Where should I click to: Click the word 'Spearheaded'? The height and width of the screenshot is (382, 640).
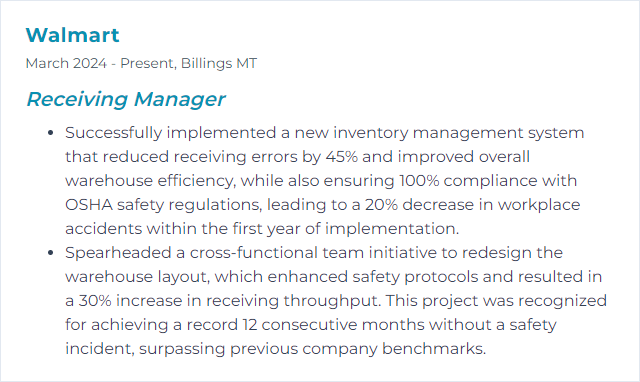[x=118, y=253]
